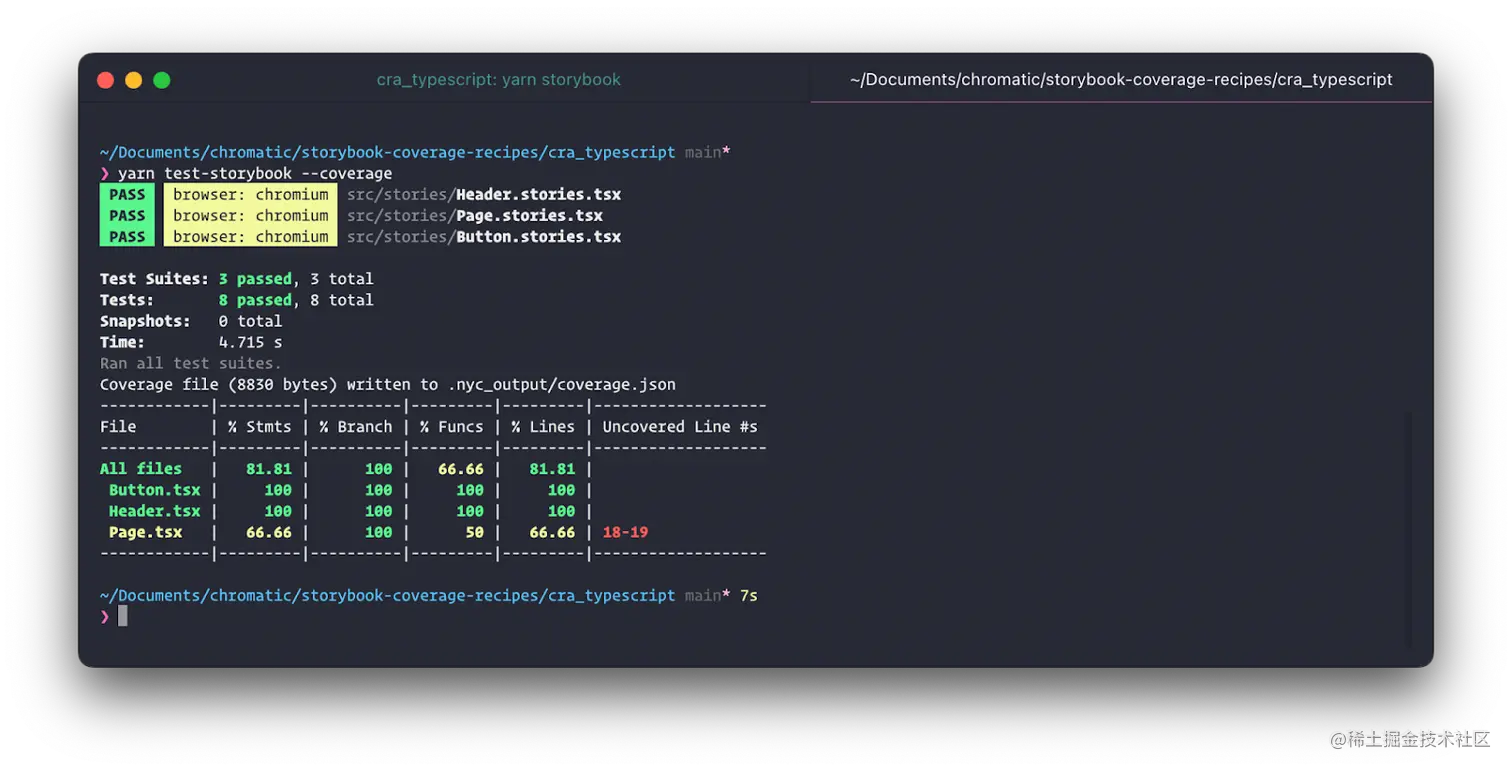Click browser: chromium label on Button row

250,237
